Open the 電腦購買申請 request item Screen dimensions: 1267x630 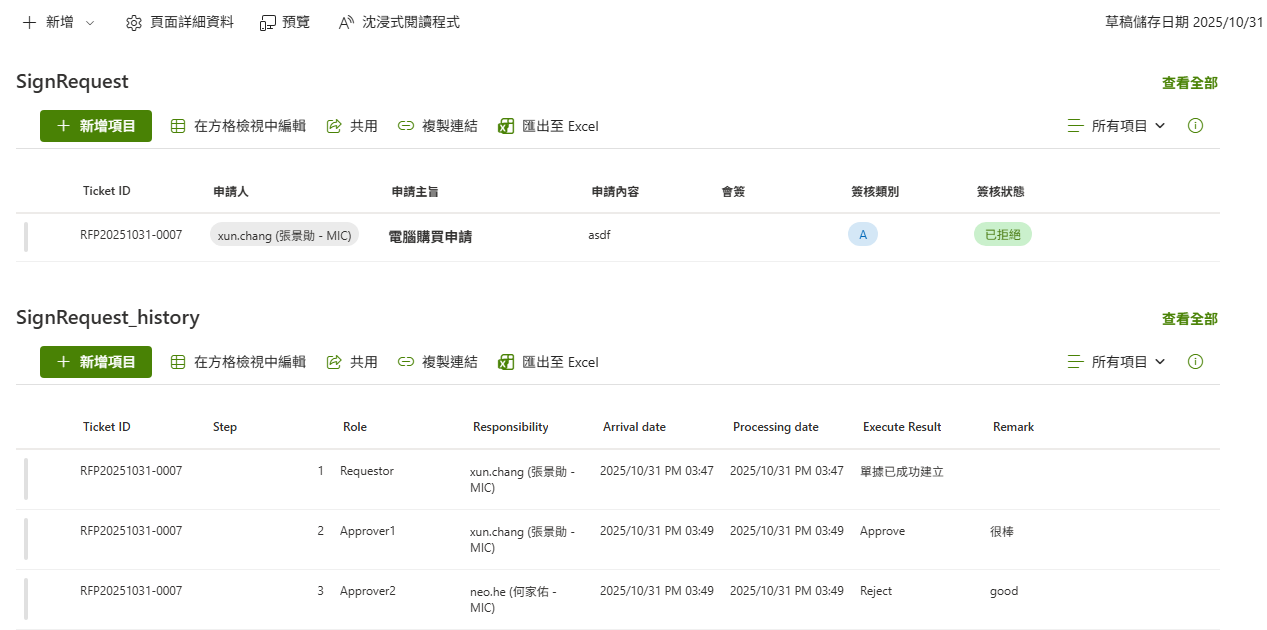pos(430,237)
